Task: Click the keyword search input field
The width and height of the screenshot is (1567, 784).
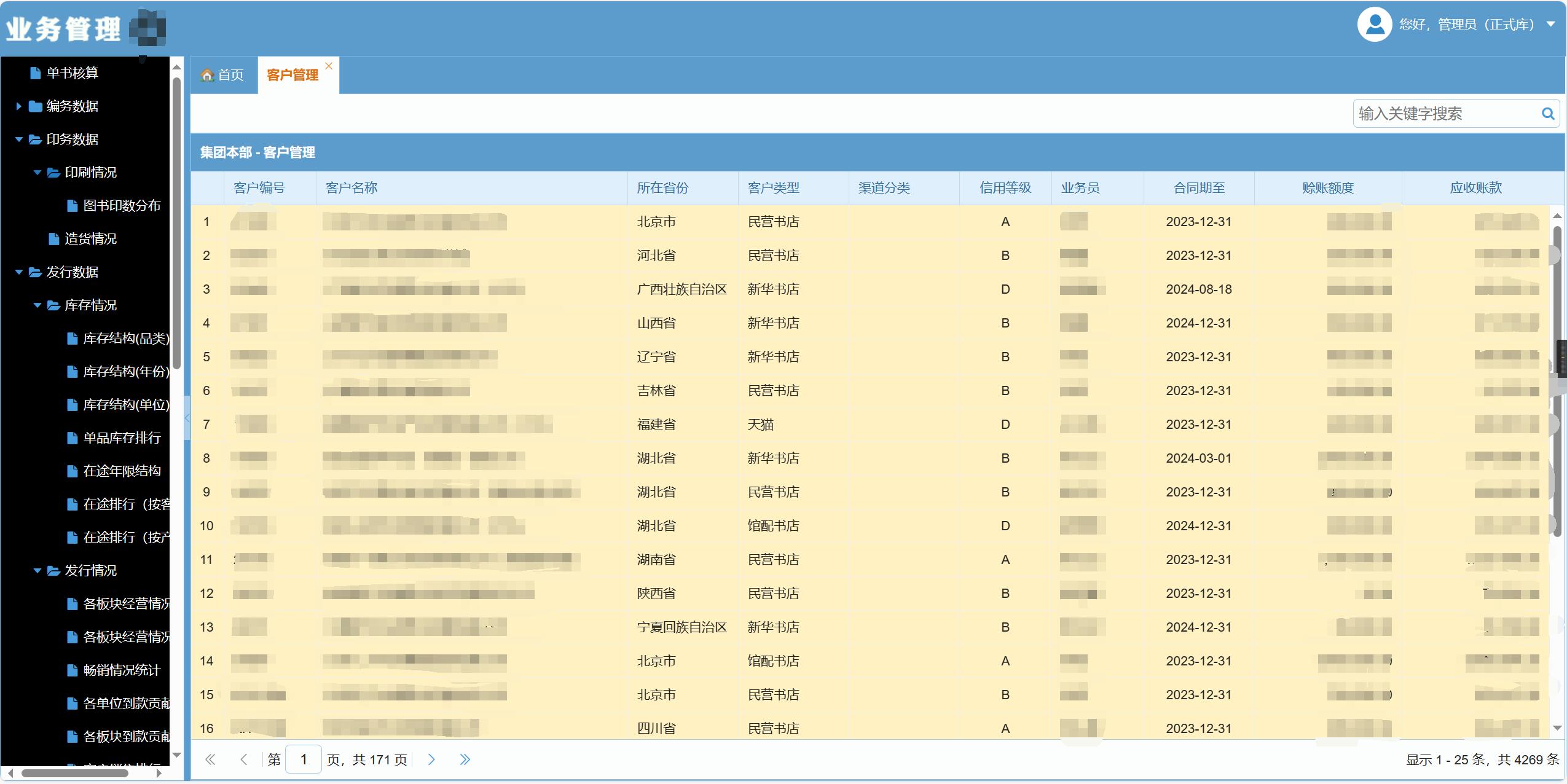Action: click(x=1444, y=114)
